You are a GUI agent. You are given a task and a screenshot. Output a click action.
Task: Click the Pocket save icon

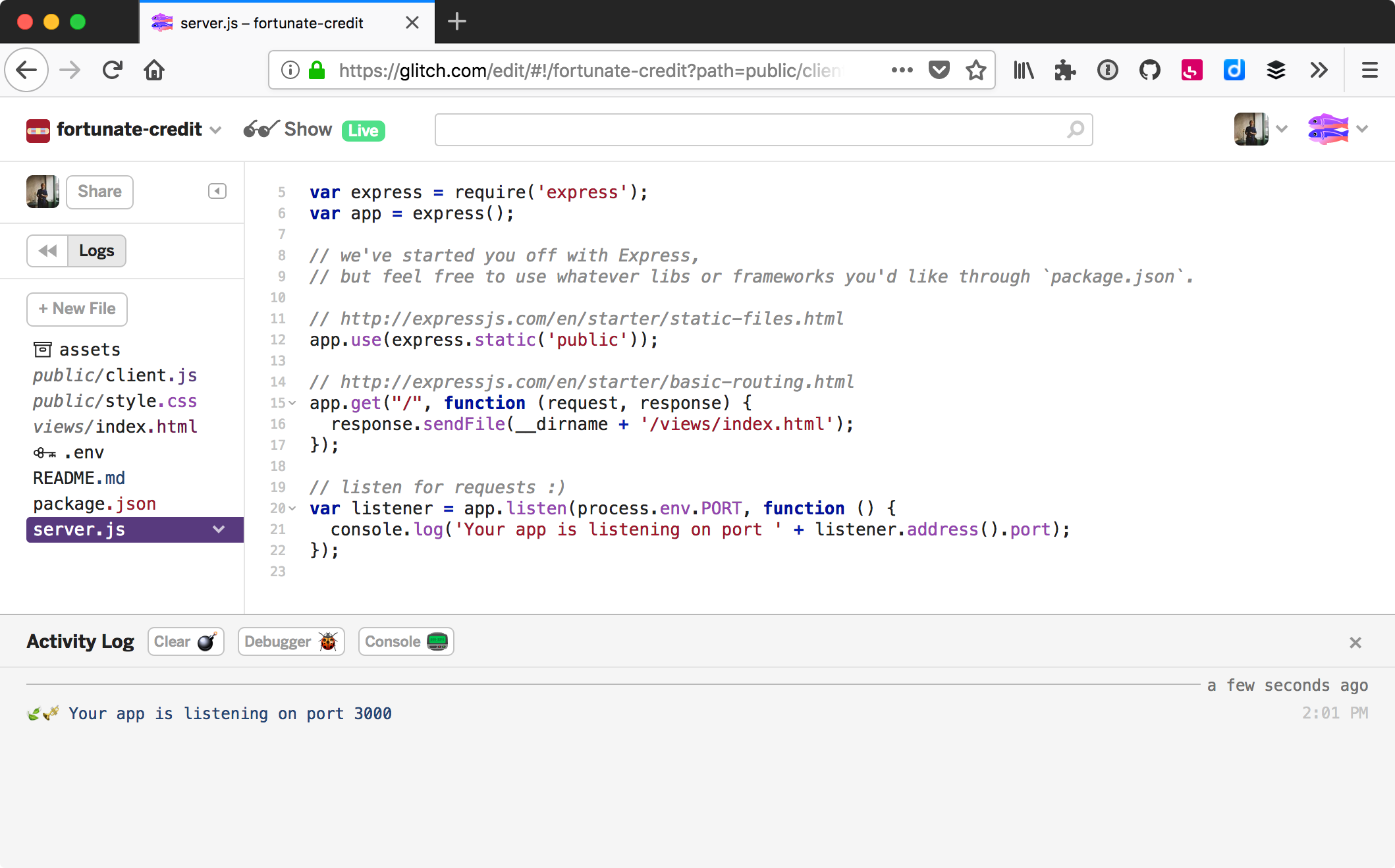coord(939,70)
